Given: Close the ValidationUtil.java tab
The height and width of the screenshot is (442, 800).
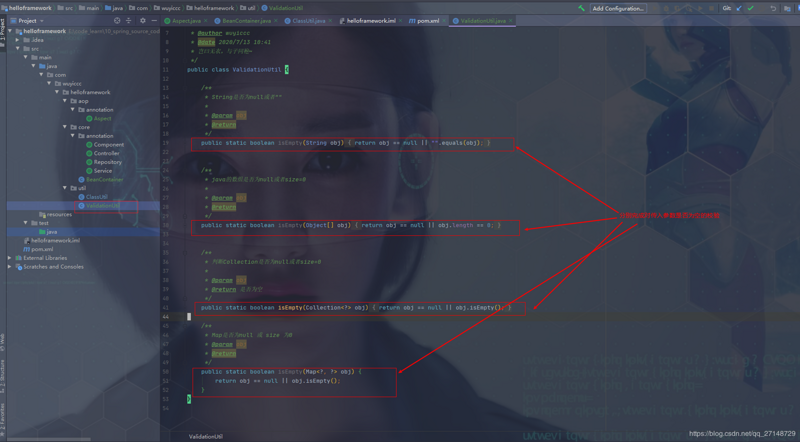Looking at the screenshot, I should (510, 21).
